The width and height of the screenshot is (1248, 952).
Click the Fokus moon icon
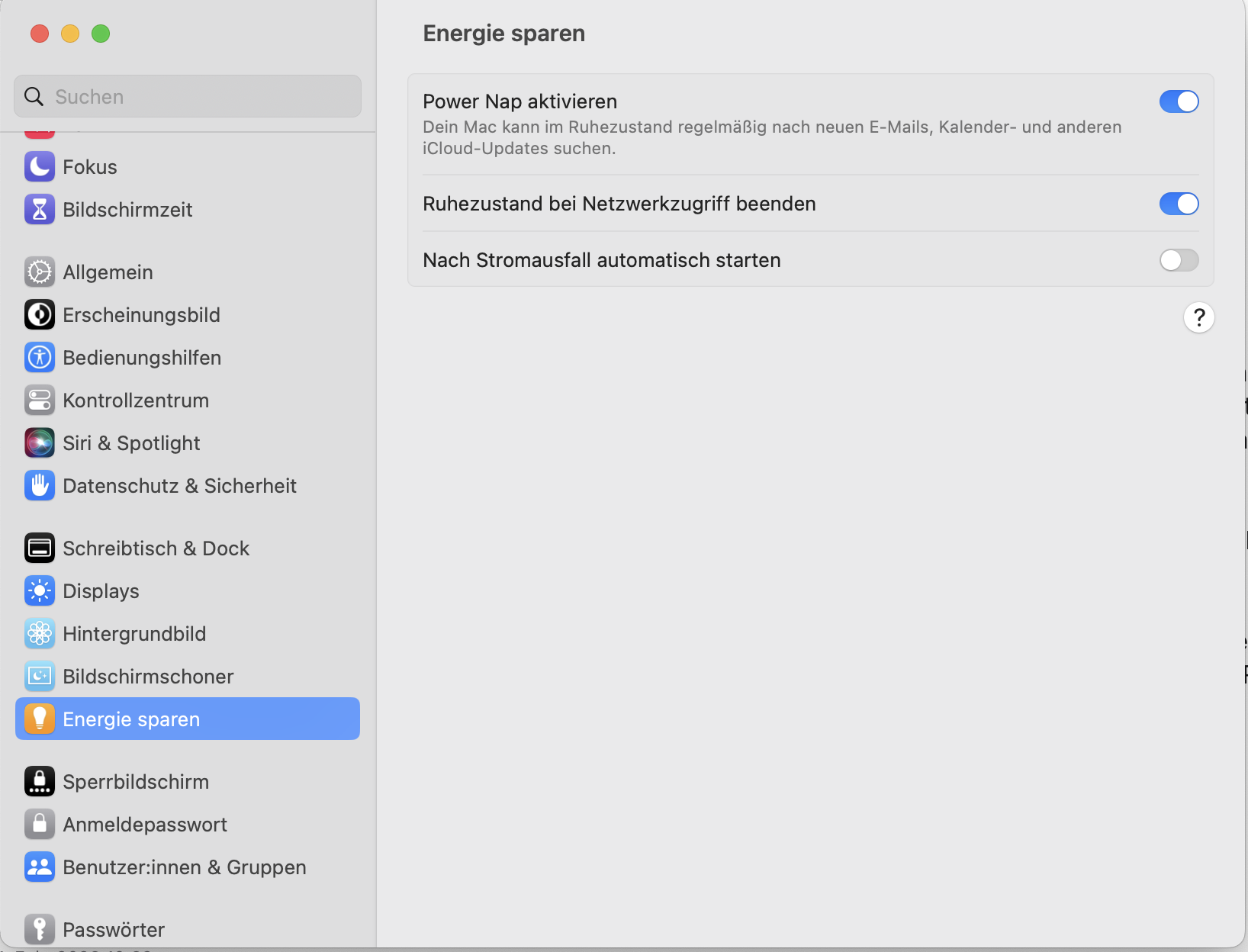[40, 167]
